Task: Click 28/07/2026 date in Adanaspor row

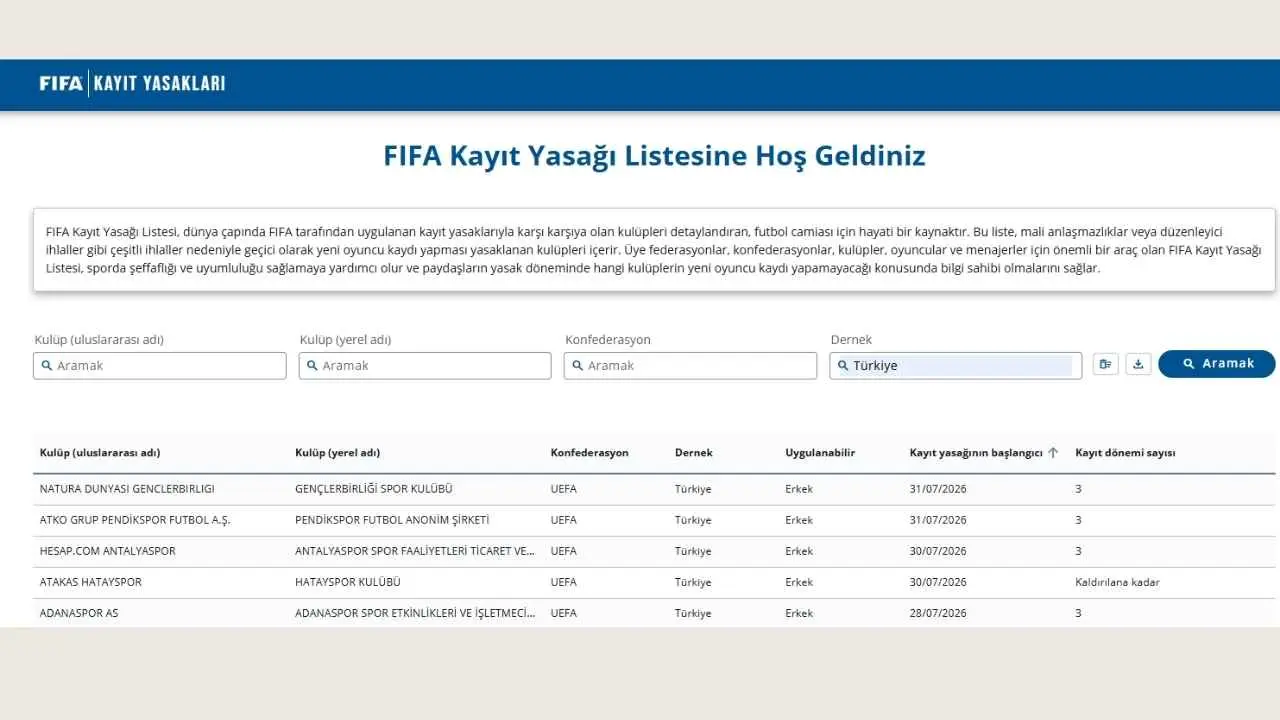Action: point(938,613)
